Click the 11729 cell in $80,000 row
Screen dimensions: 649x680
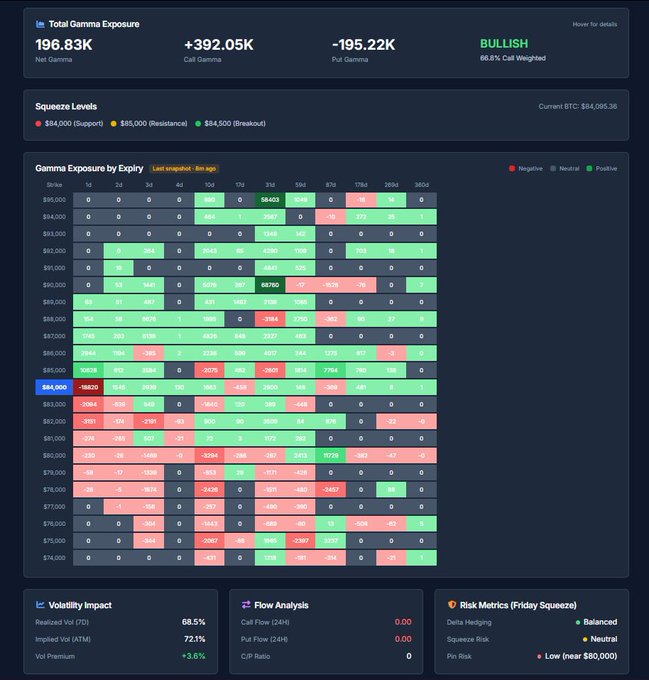click(x=331, y=455)
